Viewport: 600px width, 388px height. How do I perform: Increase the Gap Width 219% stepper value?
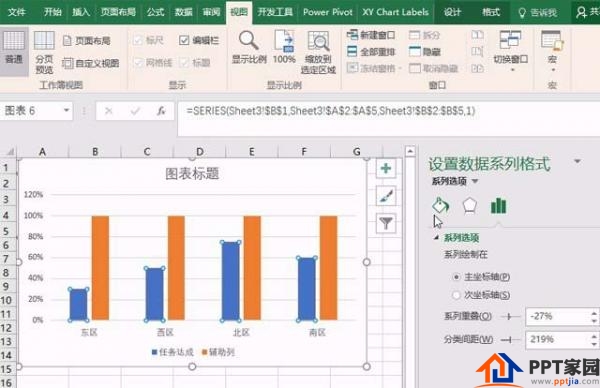(593, 336)
